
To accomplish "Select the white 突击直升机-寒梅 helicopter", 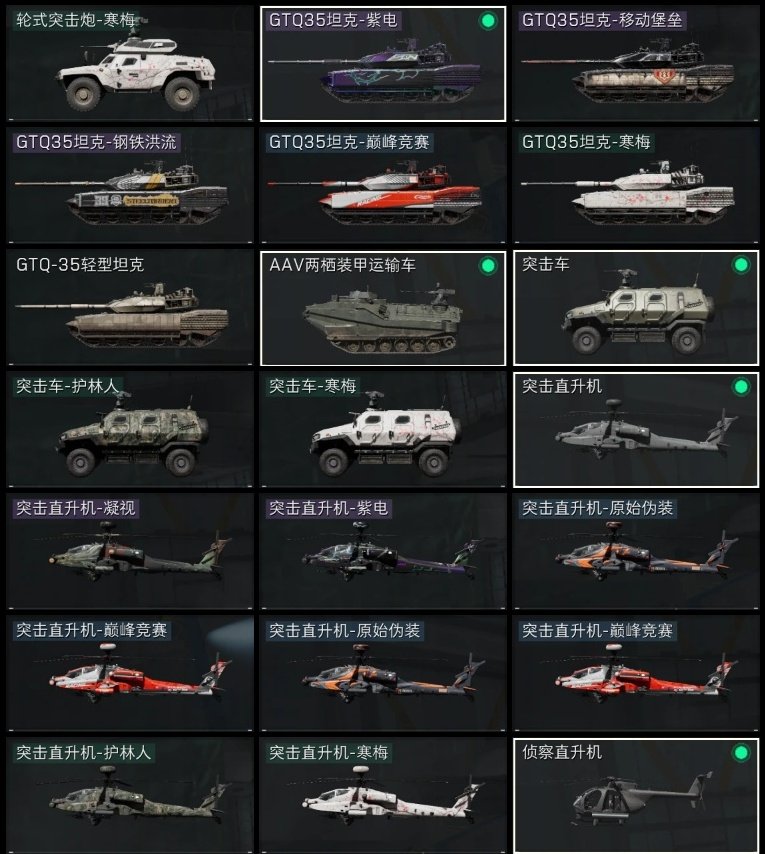I will pos(383,796).
